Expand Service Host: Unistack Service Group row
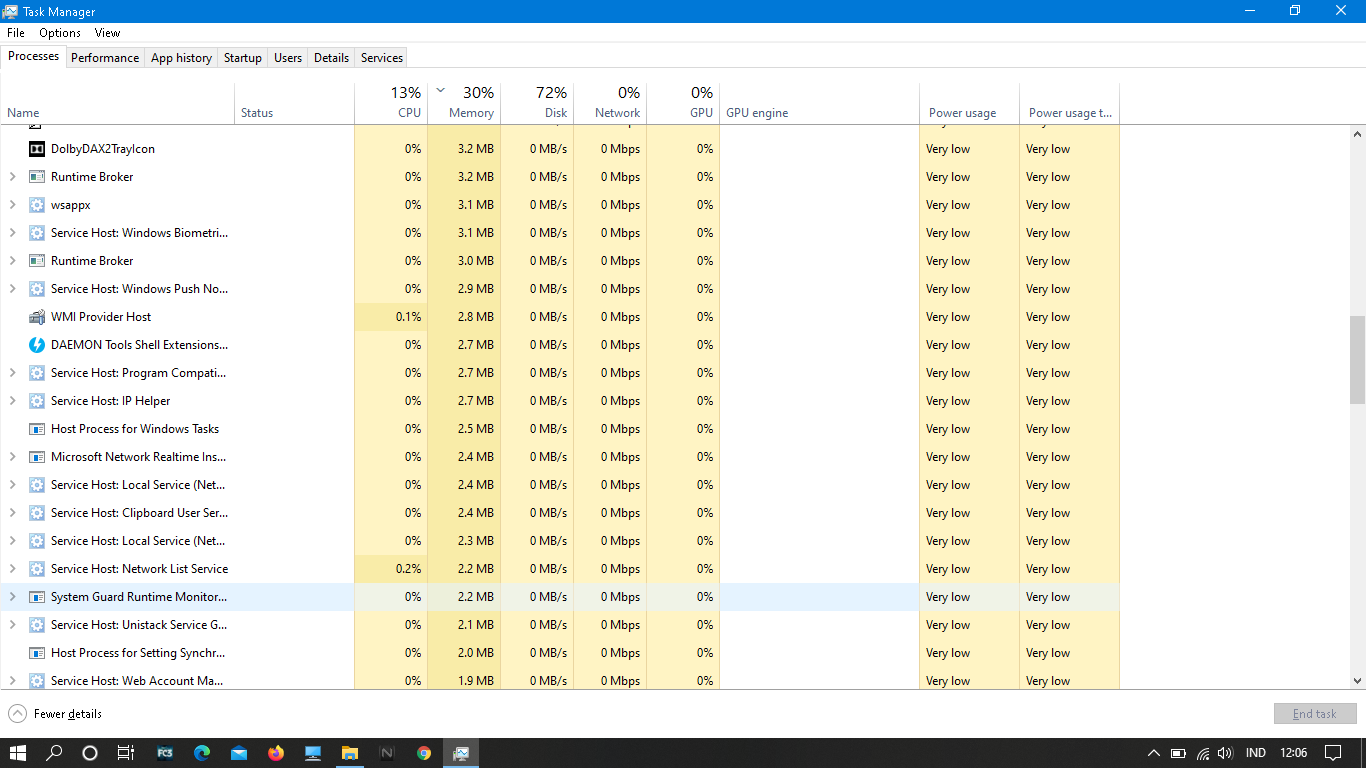Viewport: 1366px width, 768px height. (x=12, y=625)
